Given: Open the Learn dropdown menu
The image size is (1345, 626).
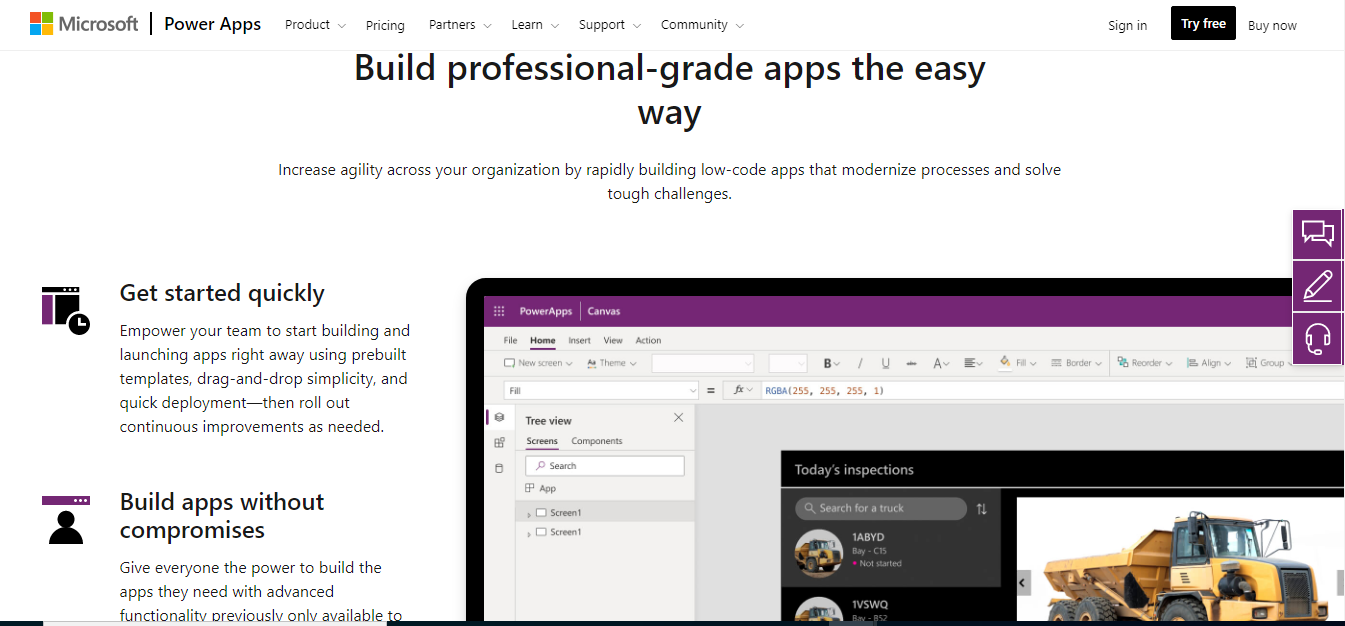Looking at the screenshot, I should 535,25.
